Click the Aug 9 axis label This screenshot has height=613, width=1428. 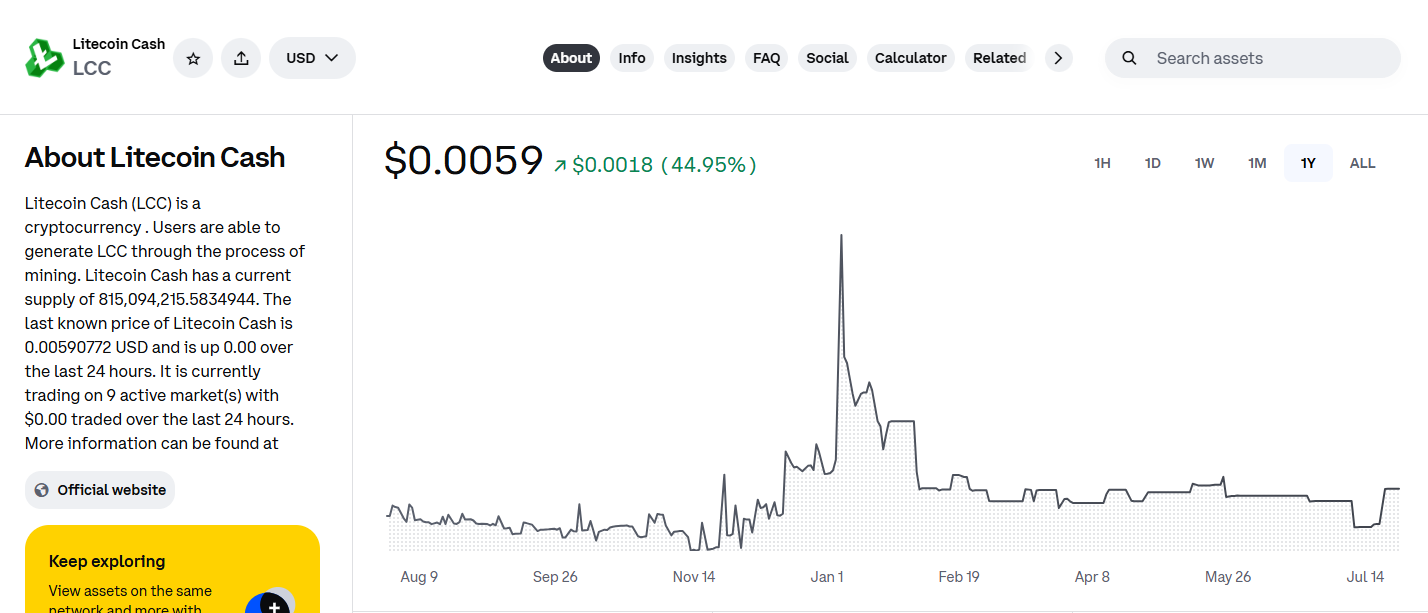[419, 577]
